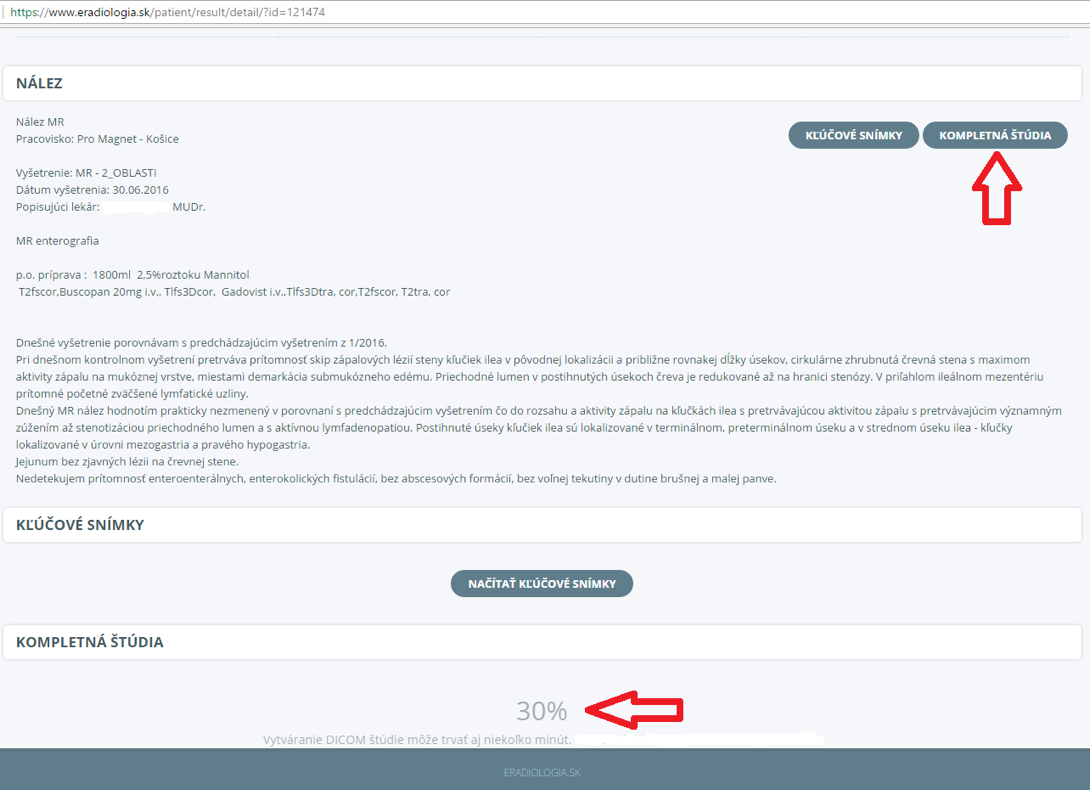Click the red arrow under KOMPLETNÁ ŠTÚDIA button
This screenshot has height=790, width=1090.
pos(997,187)
